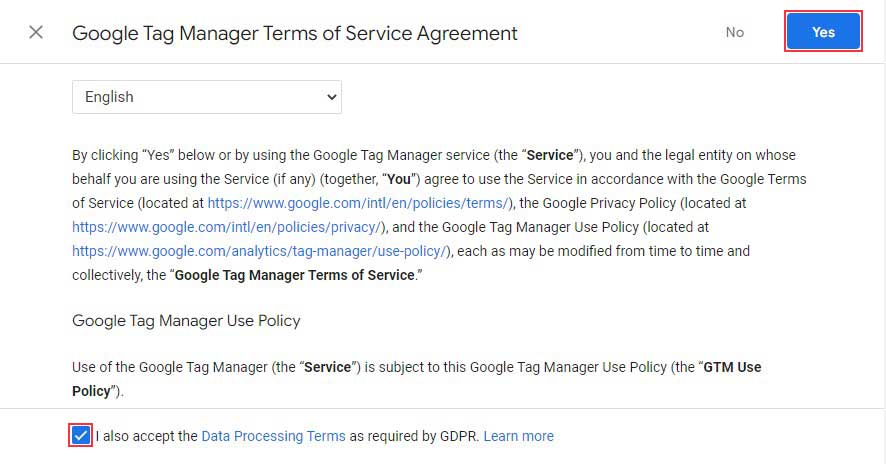Click the Learn more link
This screenshot has width=886, height=464.
coord(518,436)
